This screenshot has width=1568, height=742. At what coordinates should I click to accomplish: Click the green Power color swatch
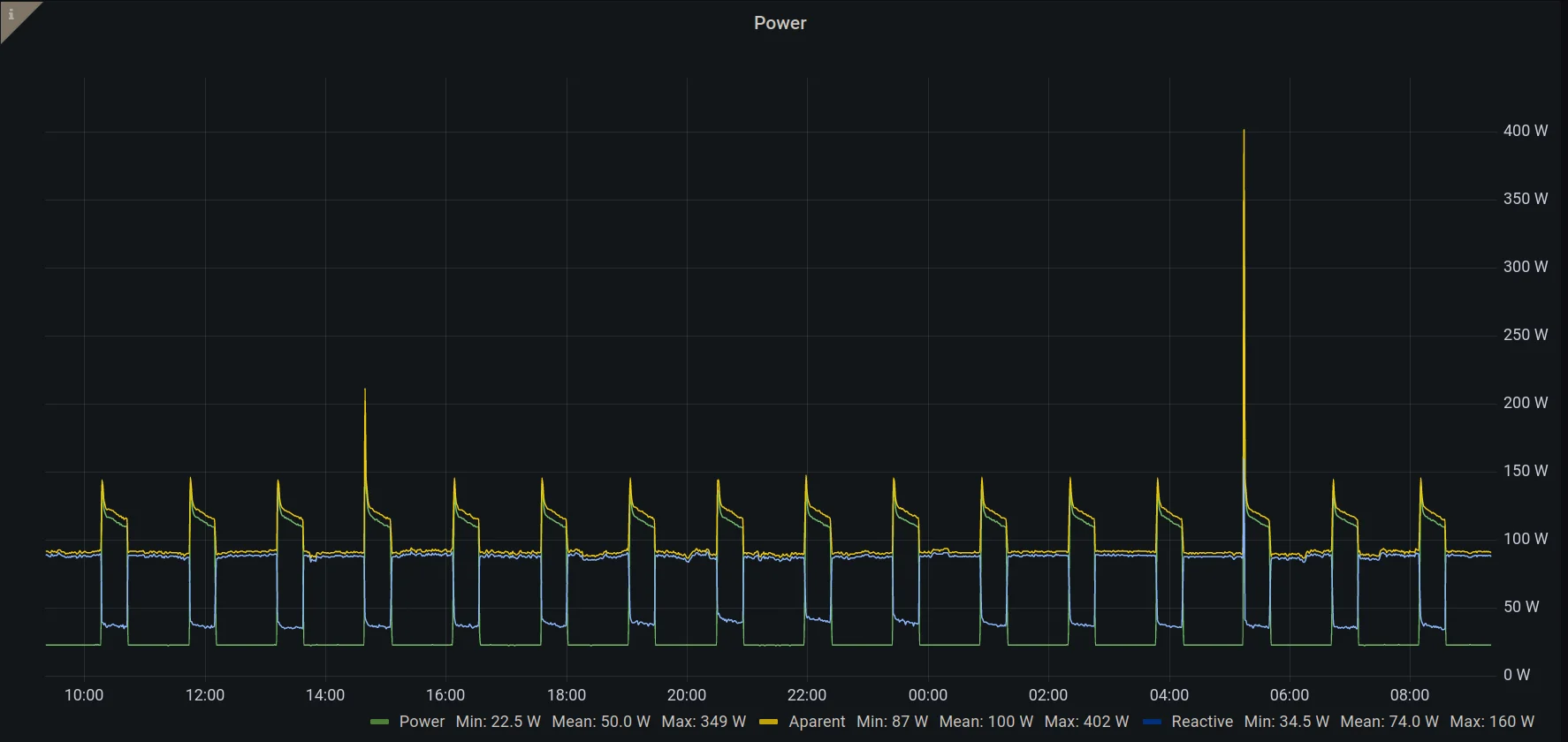380,723
